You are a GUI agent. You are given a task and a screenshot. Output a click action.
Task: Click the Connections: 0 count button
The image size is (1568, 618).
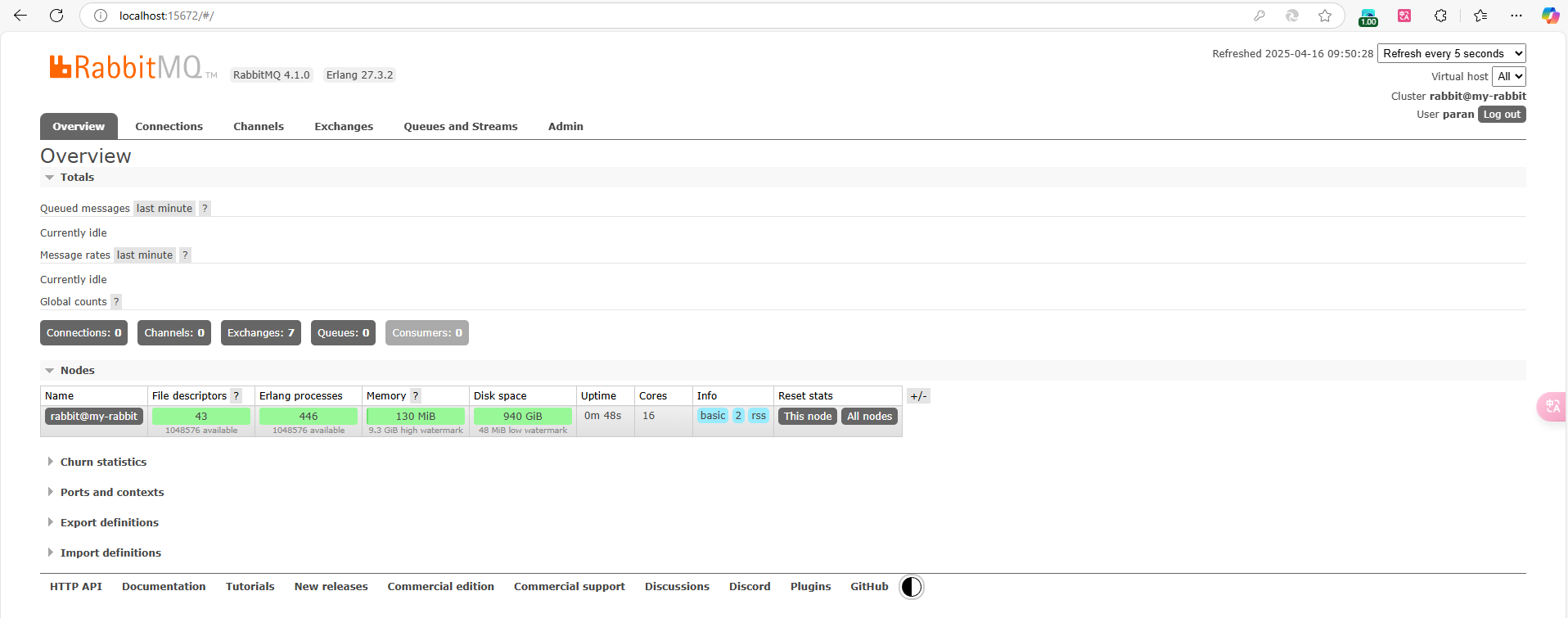[83, 333]
